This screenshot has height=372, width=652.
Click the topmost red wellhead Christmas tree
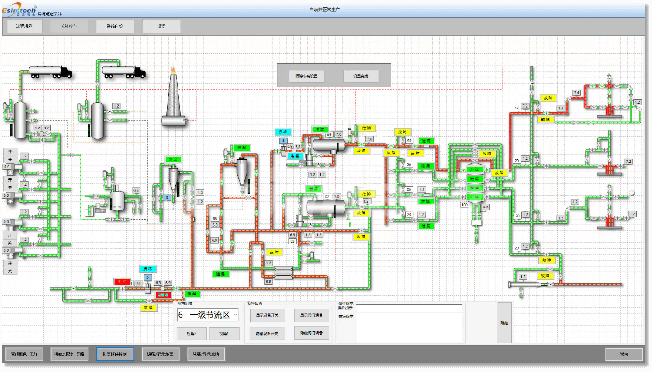pyautogui.click(x=609, y=100)
